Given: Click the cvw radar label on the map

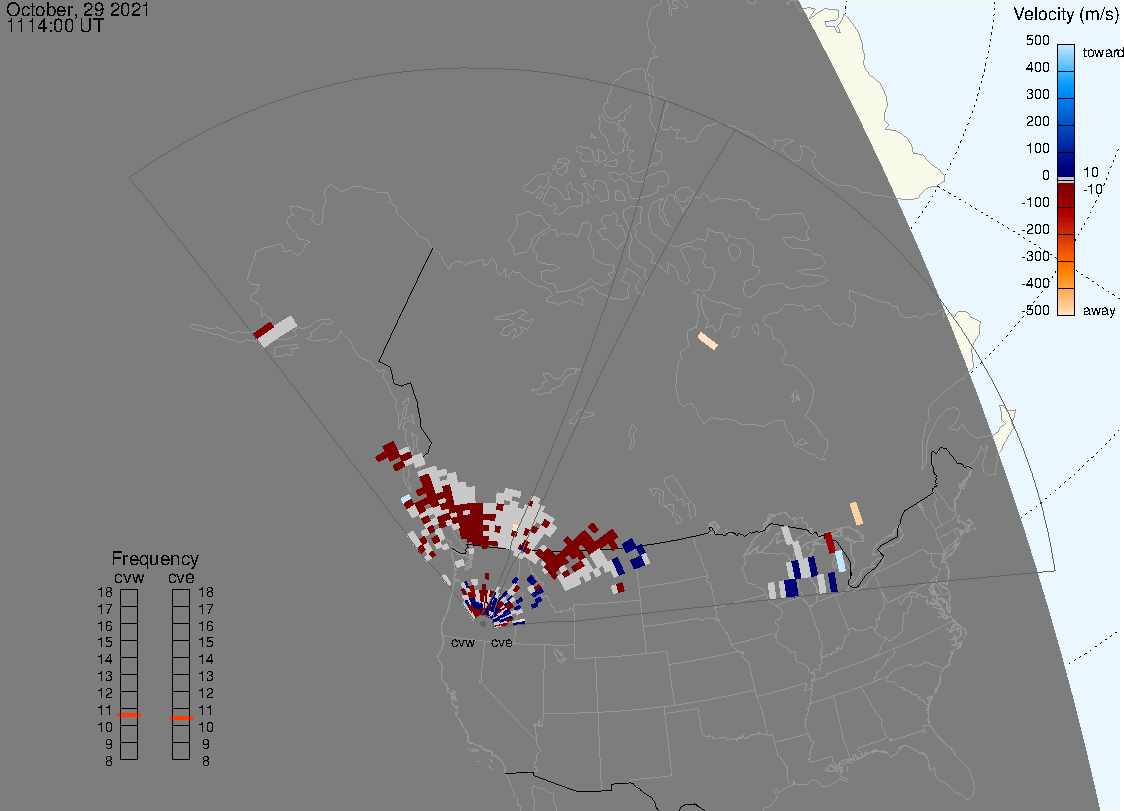Looking at the screenshot, I should [463, 643].
